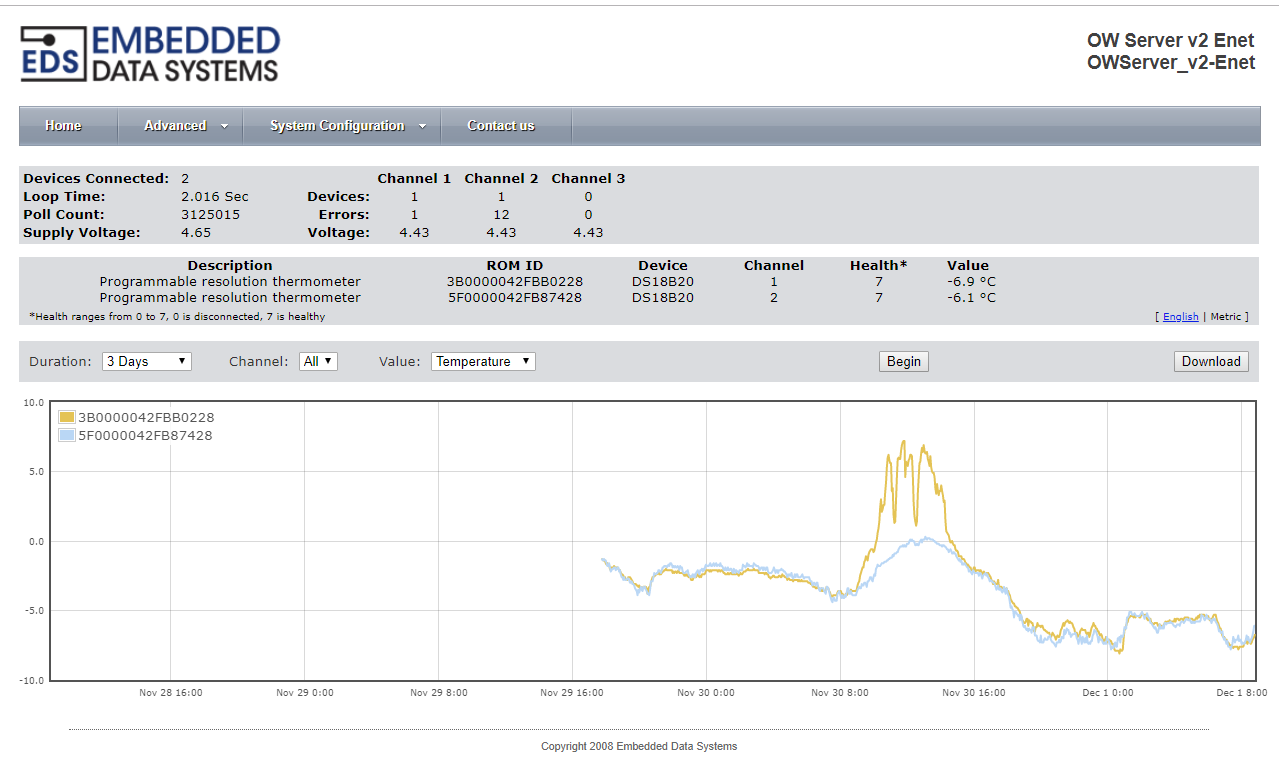Select ROM ID 3B0000042FBB0228 in device table
Image resolution: width=1279 pixels, height=760 pixels.
point(514,282)
